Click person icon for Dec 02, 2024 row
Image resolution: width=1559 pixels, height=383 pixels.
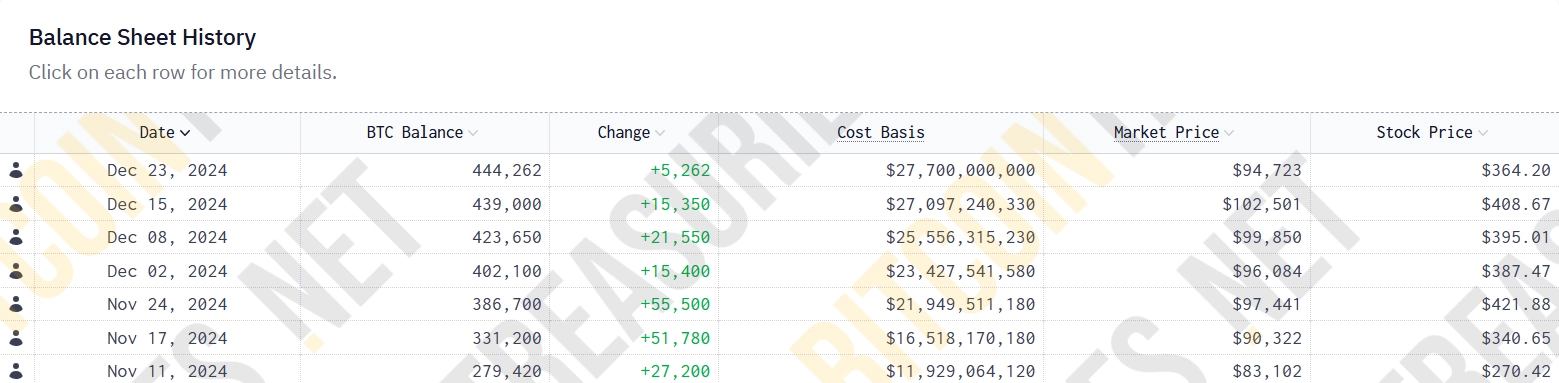tap(15, 271)
